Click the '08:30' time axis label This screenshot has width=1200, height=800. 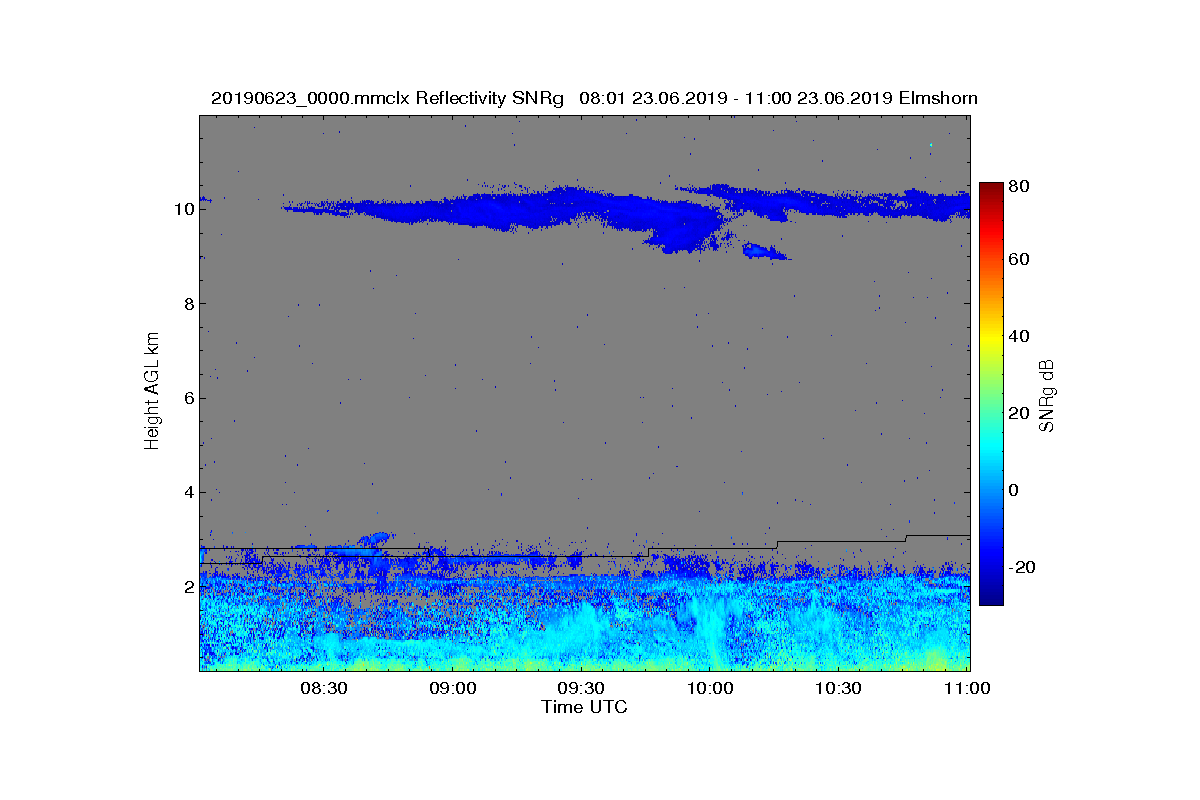(x=324, y=688)
